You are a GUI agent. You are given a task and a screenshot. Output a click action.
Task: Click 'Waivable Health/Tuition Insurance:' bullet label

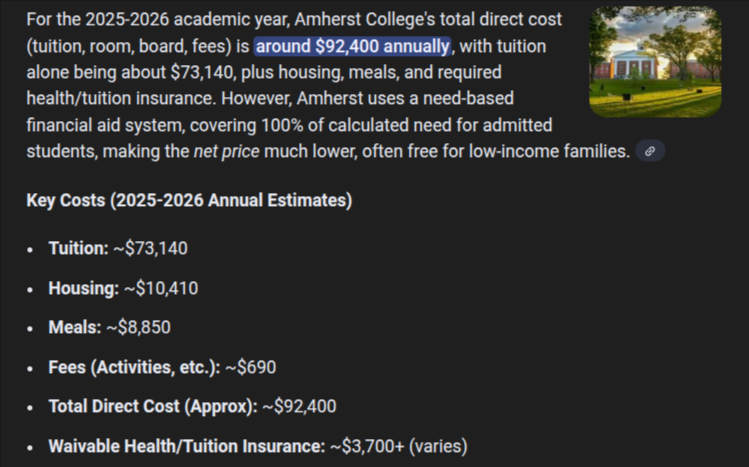186,446
